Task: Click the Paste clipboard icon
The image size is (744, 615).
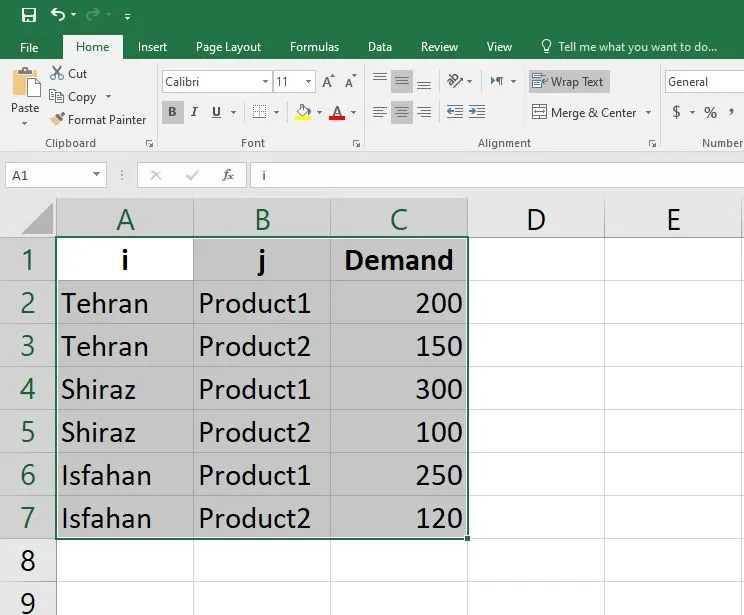Action: coord(25,91)
